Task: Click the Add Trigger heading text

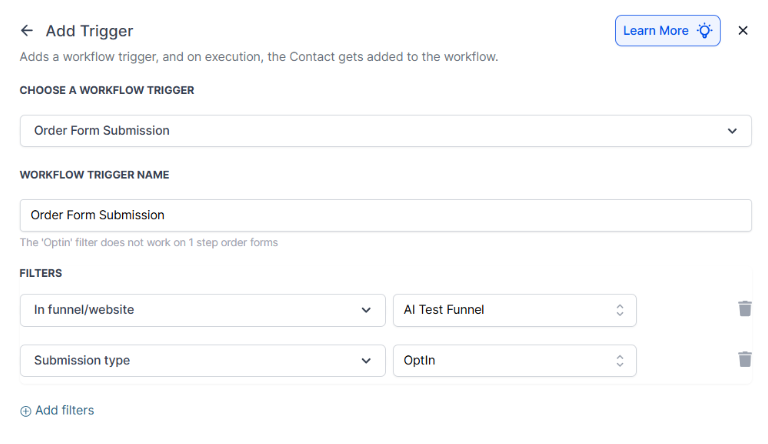Action: pos(89,31)
